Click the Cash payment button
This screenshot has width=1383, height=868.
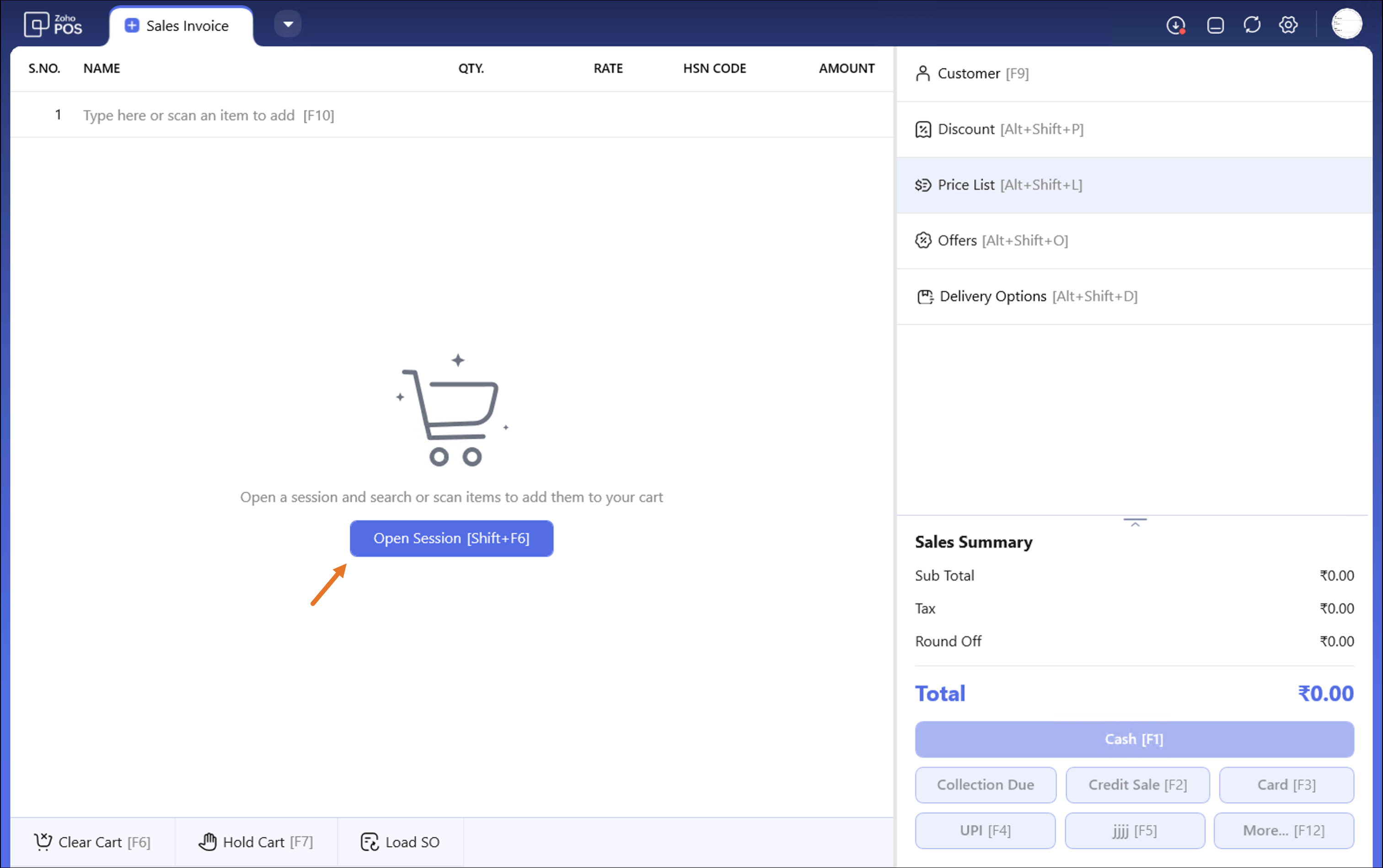pos(1134,739)
